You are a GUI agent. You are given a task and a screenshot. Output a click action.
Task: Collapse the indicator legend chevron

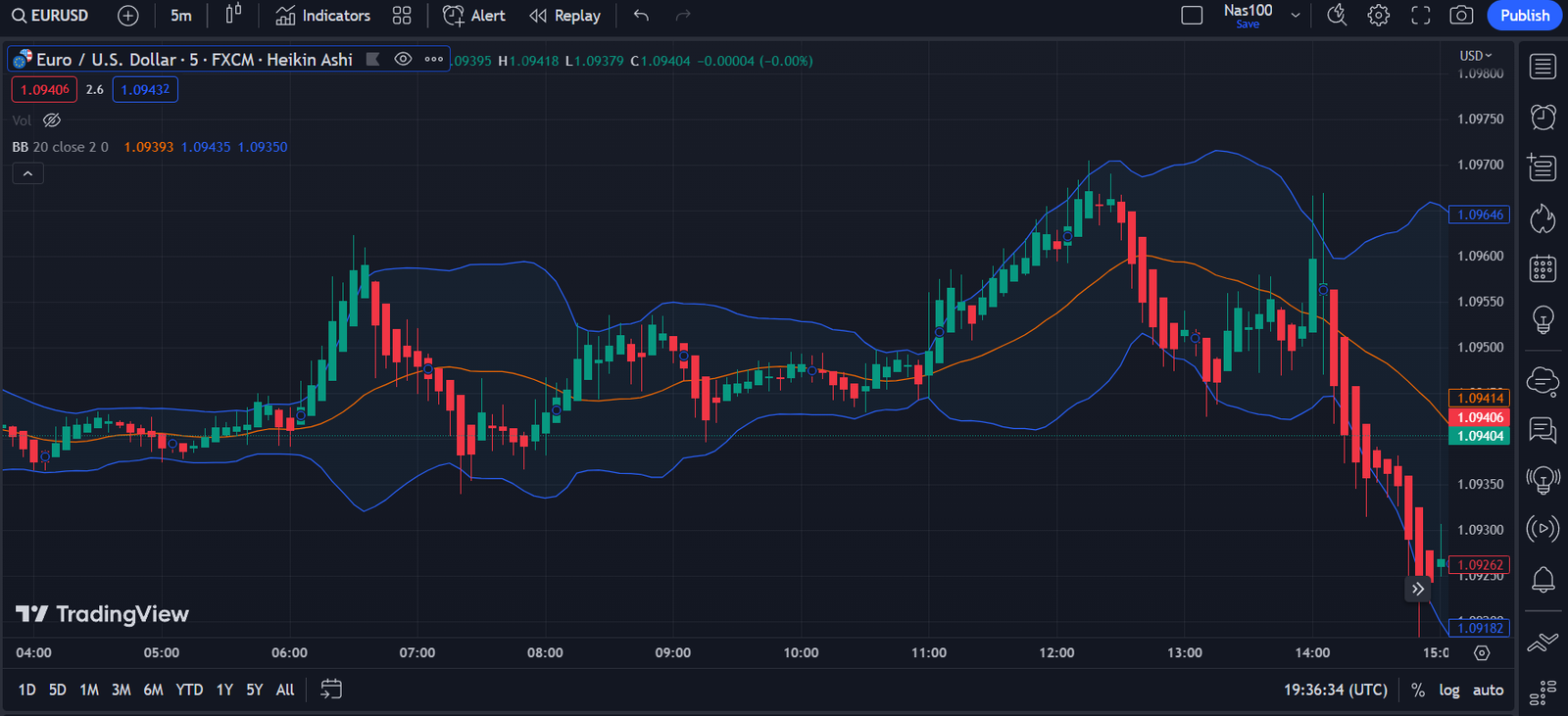coord(27,173)
